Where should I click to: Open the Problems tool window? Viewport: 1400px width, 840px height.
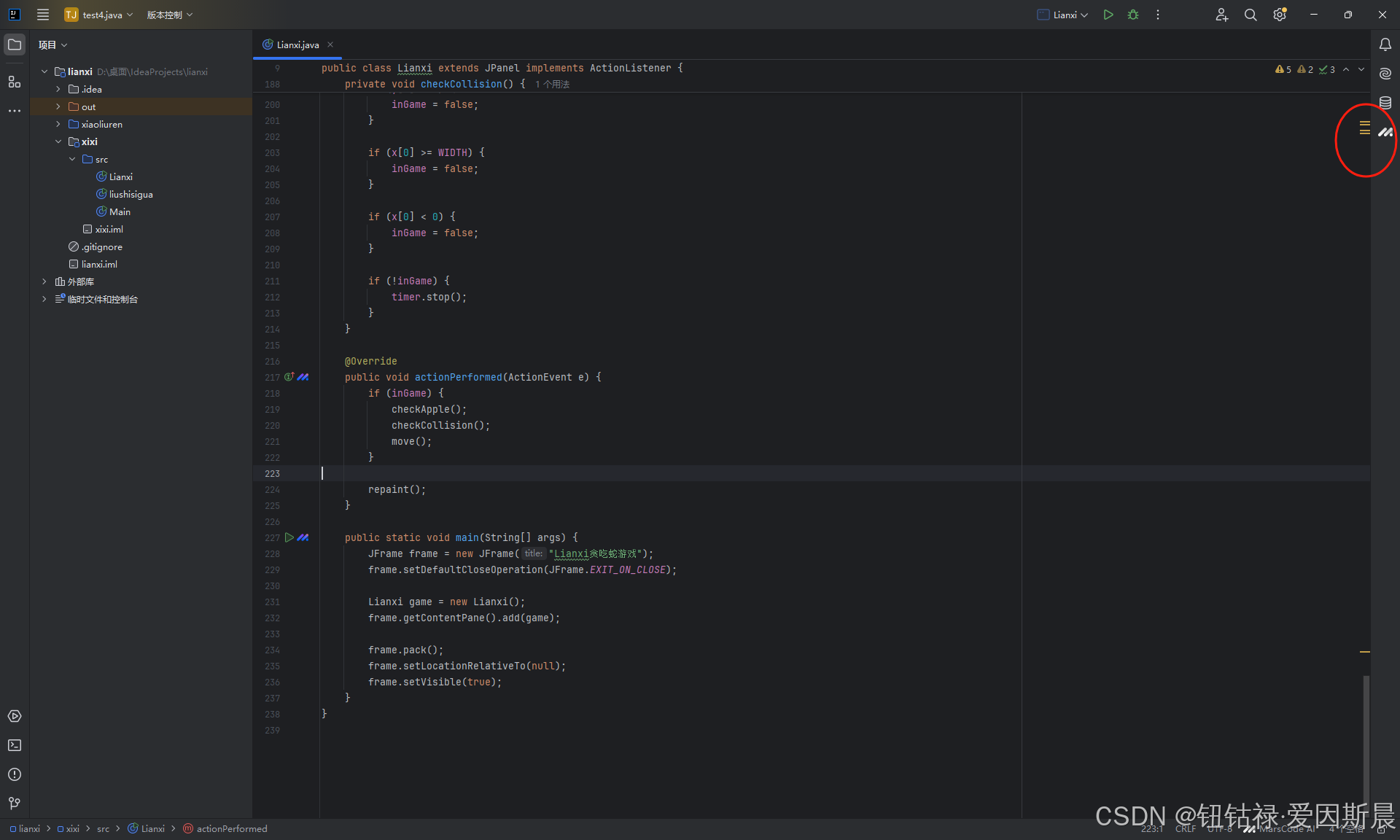[x=15, y=774]
